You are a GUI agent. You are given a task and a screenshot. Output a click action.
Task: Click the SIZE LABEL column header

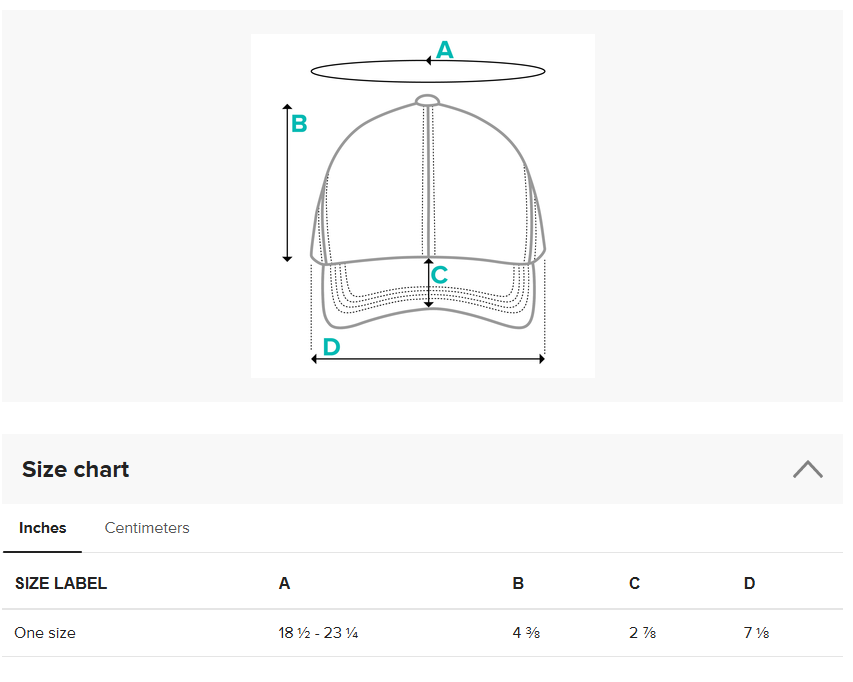(x=61, y=583)
